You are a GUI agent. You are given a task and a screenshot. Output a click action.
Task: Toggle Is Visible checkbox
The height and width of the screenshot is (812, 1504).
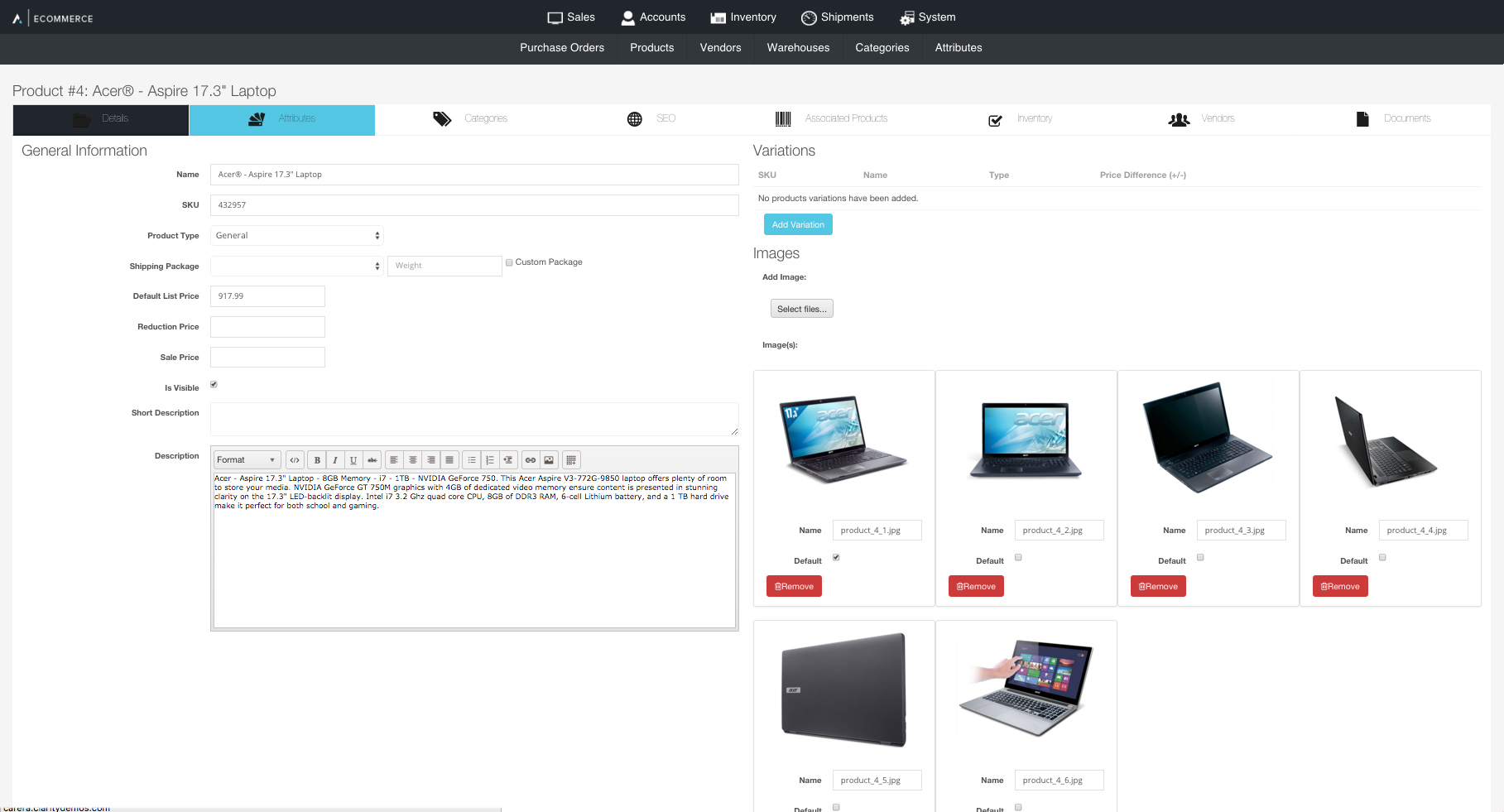214,384
